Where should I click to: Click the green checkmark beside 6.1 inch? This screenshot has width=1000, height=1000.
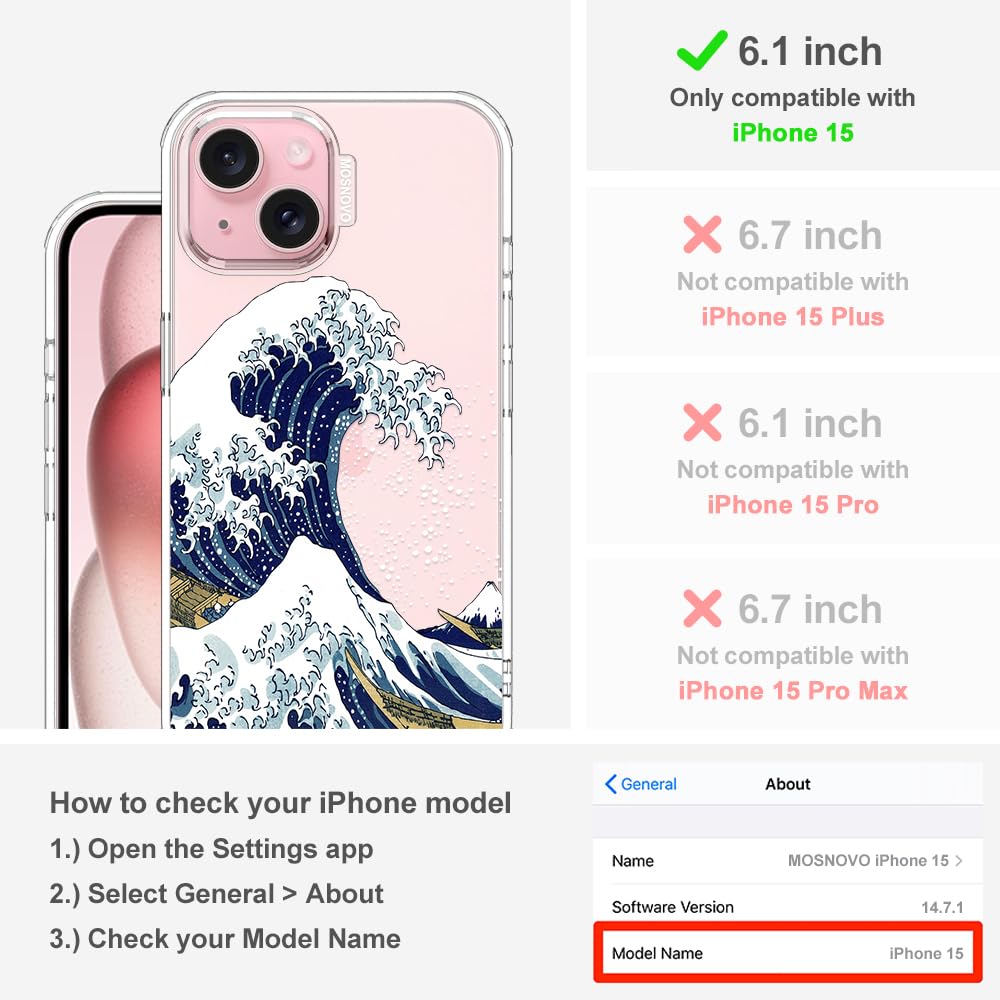[702, 50]
